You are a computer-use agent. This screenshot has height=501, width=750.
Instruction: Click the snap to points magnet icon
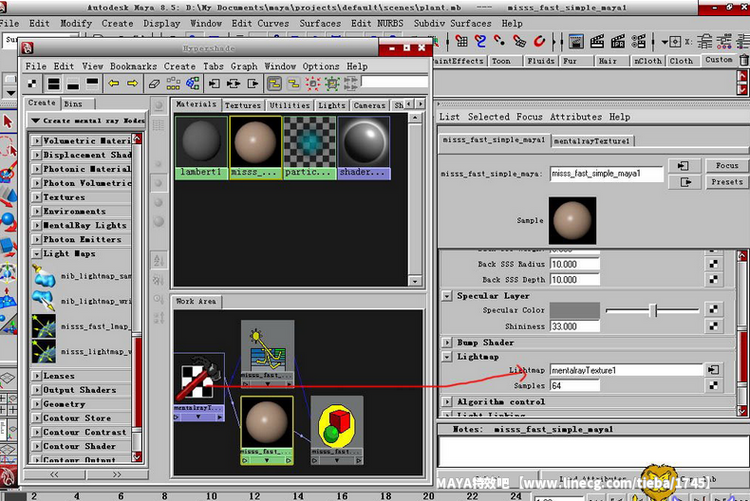500,42
